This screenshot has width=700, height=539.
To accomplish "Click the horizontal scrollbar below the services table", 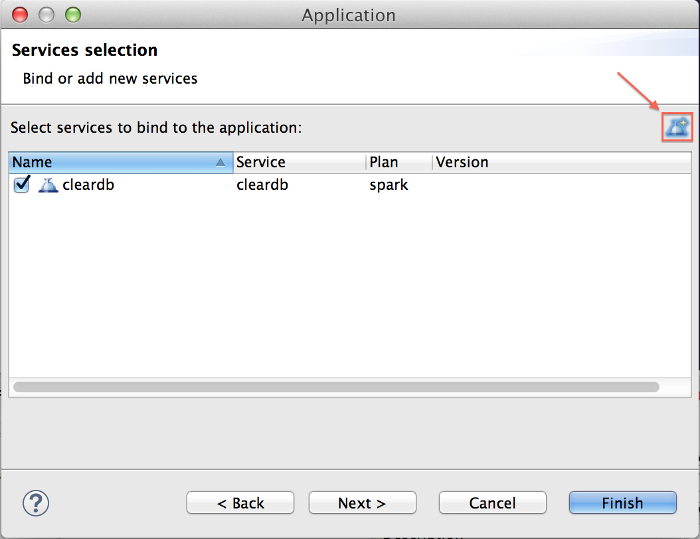I will pos(336,386).
